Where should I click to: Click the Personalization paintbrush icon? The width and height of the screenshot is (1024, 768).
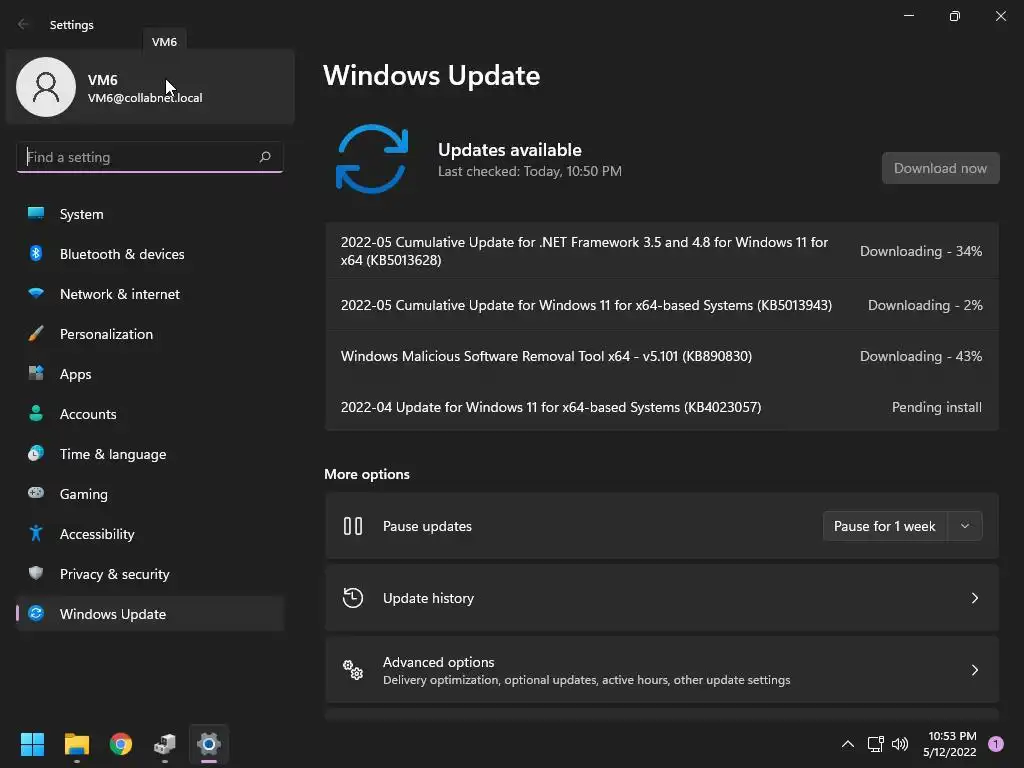[x=36, y=334]
